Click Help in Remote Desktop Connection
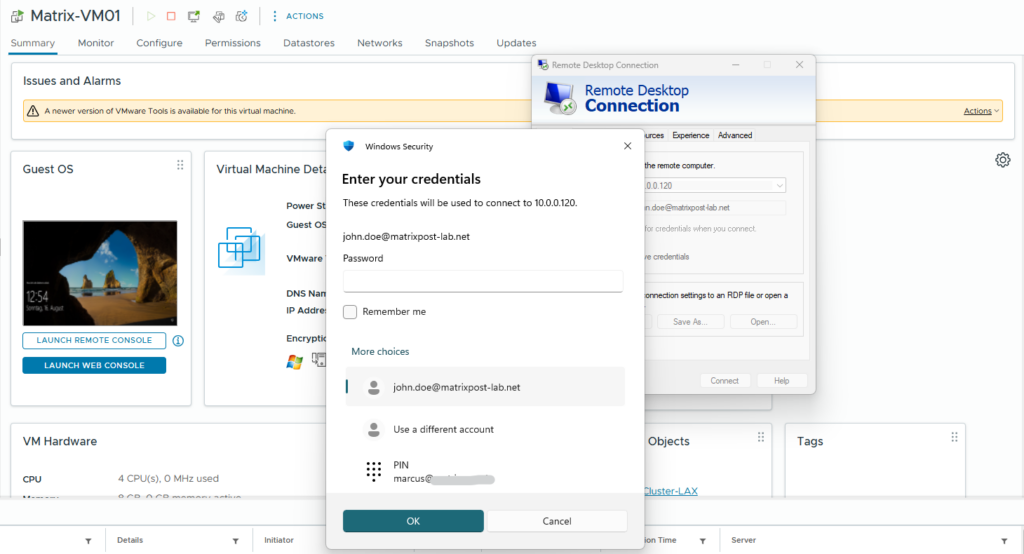Image resolution: width=1024 pixels, height=554 pixels. click(x=782, y=381)
